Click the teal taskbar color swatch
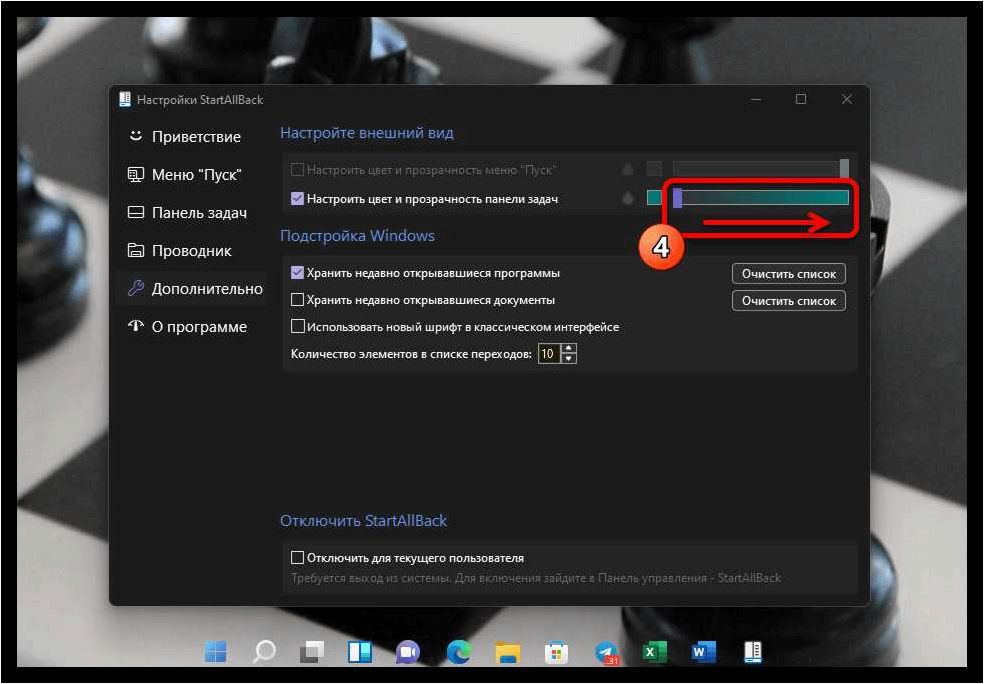This screenshot has height=684, width=984. pyautogui.click(x=655, y=198)
